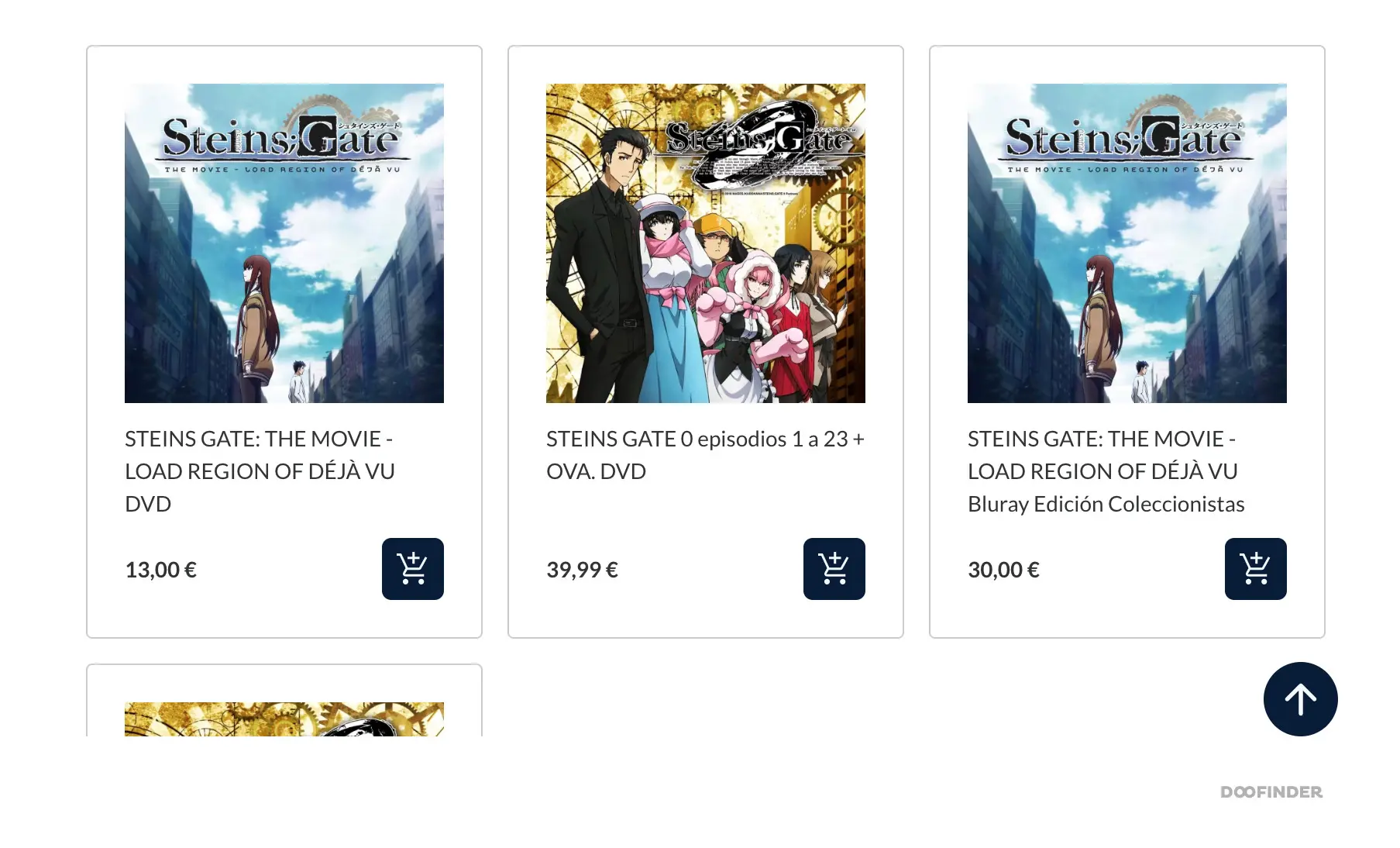
Task: Click the 30,00 € price
Action: point(1004,570)
